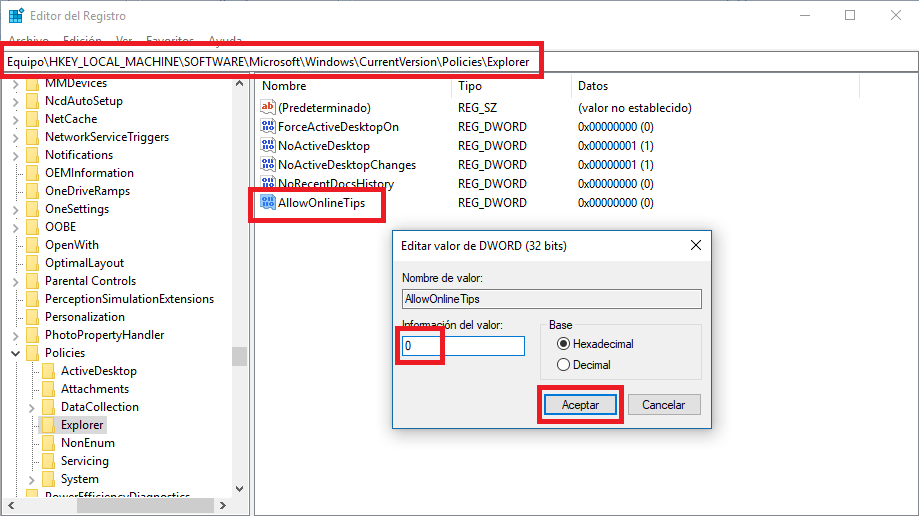Expand the NetCache tree node
The width and height of the screenshot is (919, 516).
(16, 120)
